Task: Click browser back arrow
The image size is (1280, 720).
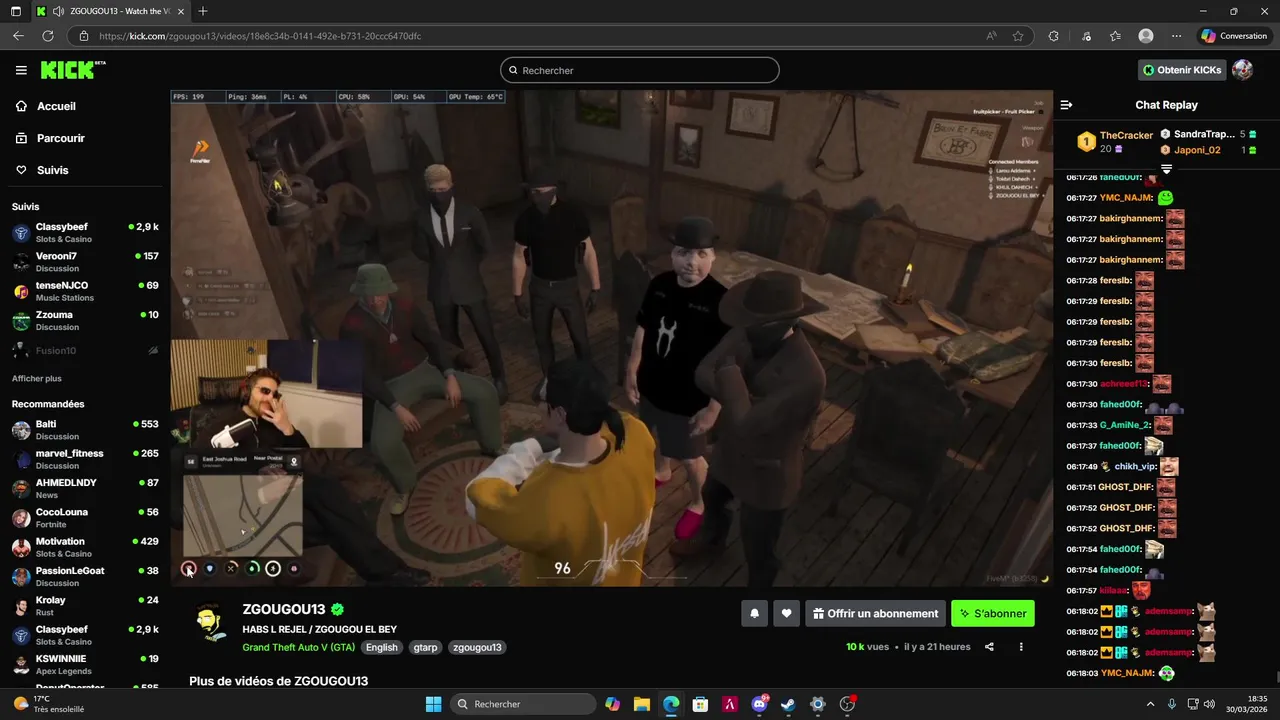Action: [18, 36]
